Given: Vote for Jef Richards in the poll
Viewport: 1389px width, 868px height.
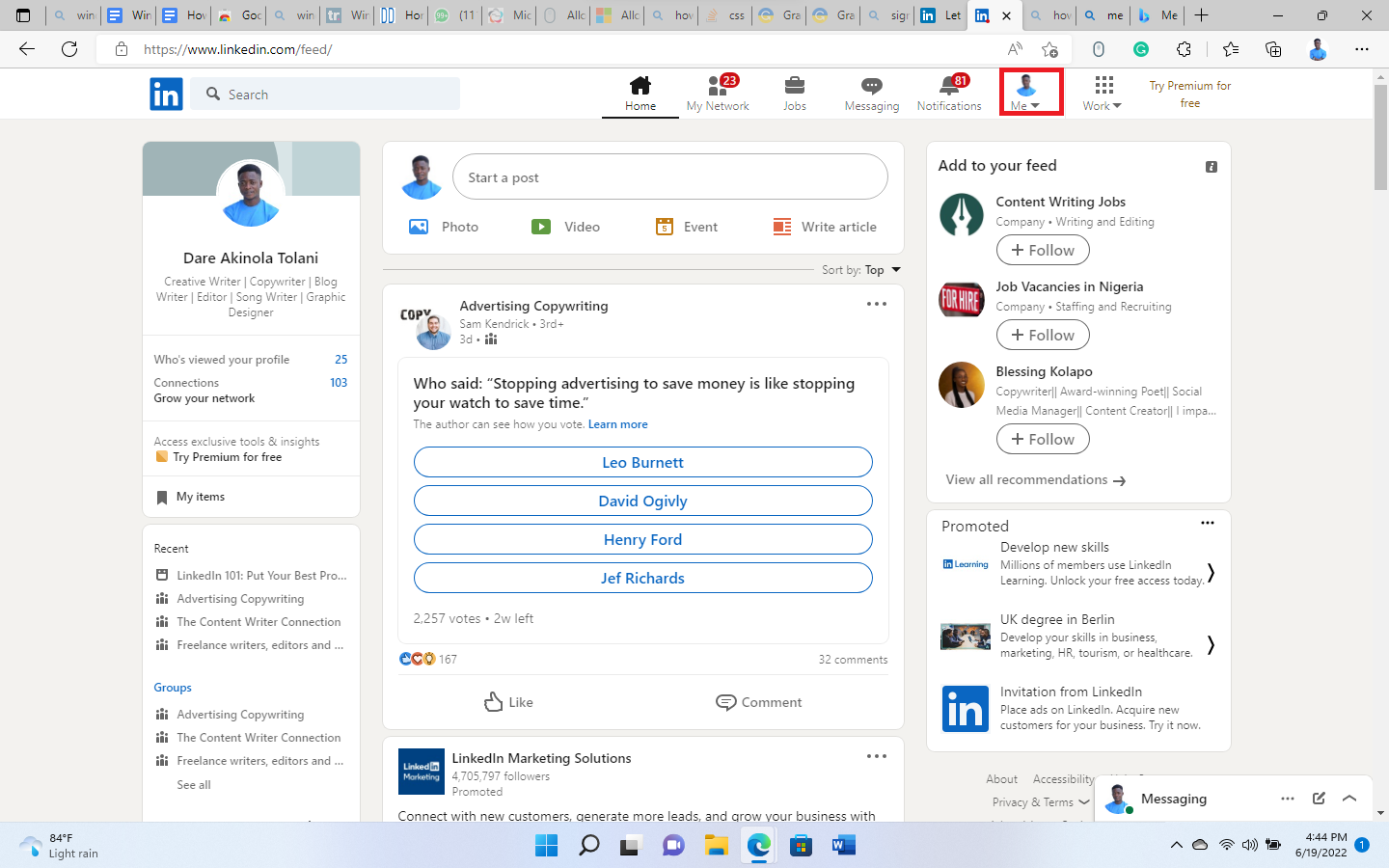Looking at the screenshot, I should [x=642, y=578].
